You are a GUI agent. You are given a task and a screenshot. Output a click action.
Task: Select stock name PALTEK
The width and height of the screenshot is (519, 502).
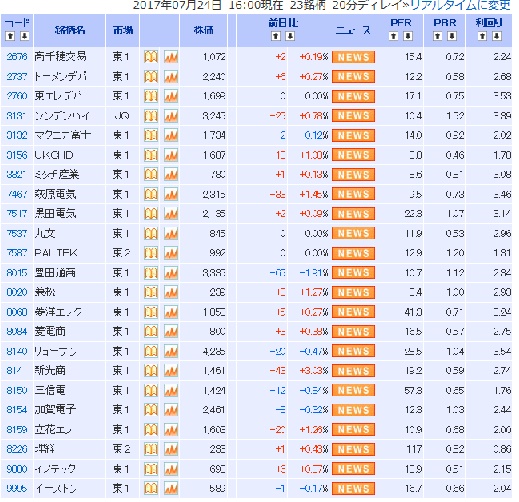(x=56, y=253)
